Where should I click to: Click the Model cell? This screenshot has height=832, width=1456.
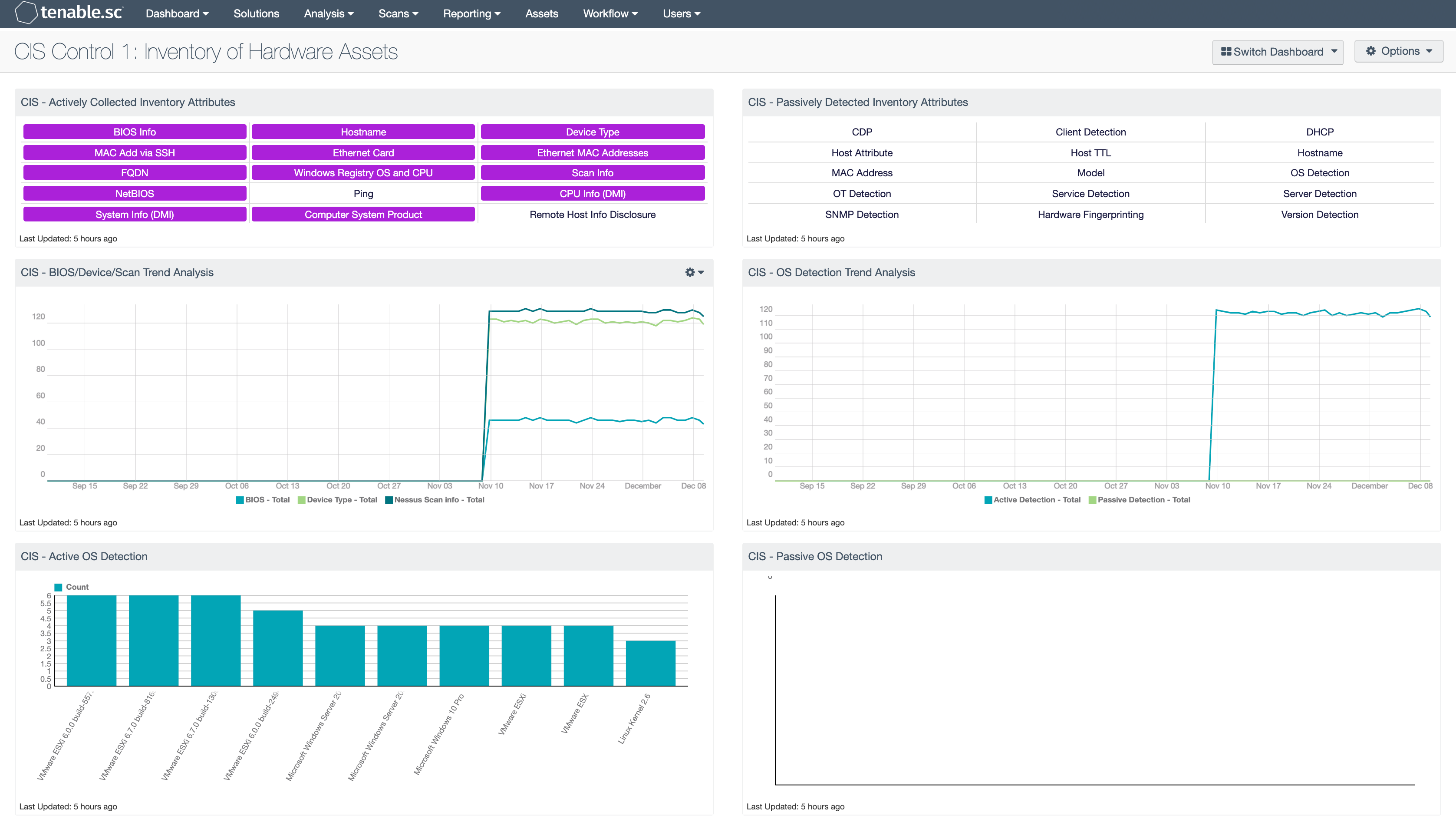(x=1090, y=172)
